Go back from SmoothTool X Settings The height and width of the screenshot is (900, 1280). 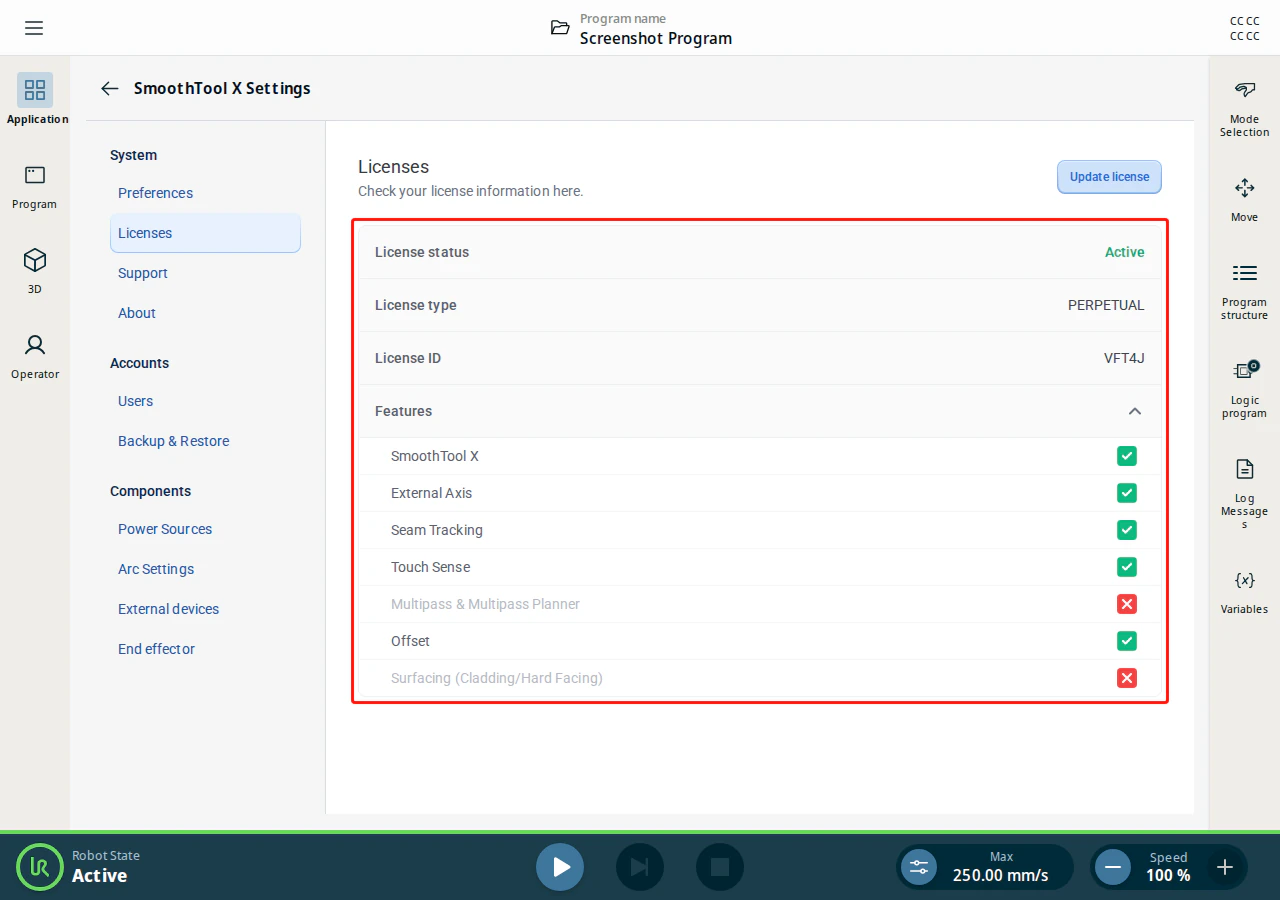pos(110,88)
